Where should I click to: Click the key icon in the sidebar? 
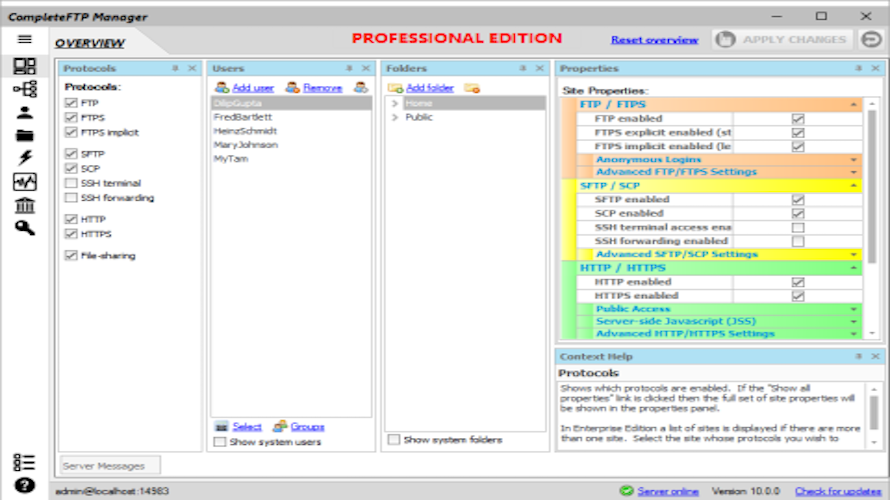point(25,228)
